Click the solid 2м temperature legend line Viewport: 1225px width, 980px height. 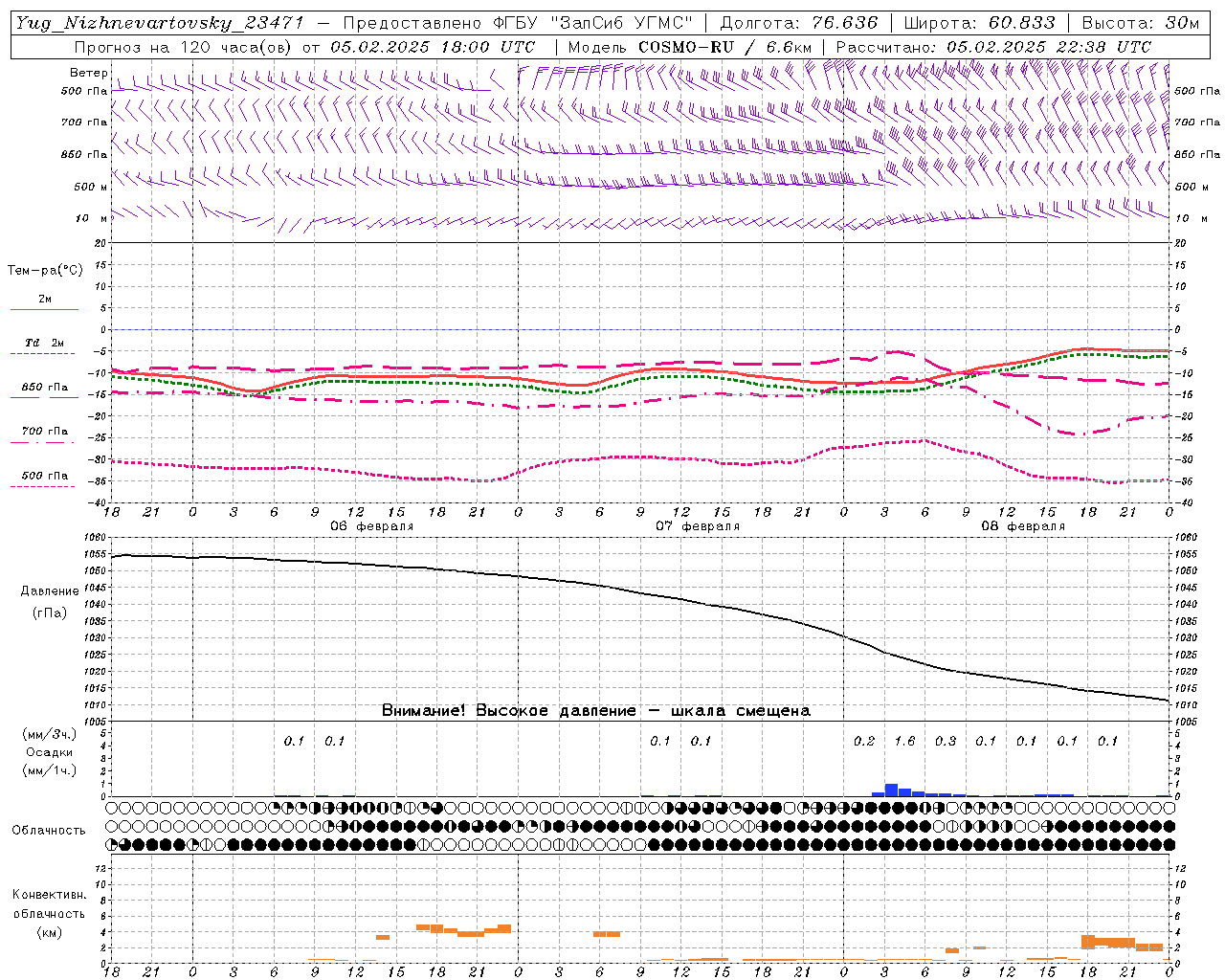[44, 309]
